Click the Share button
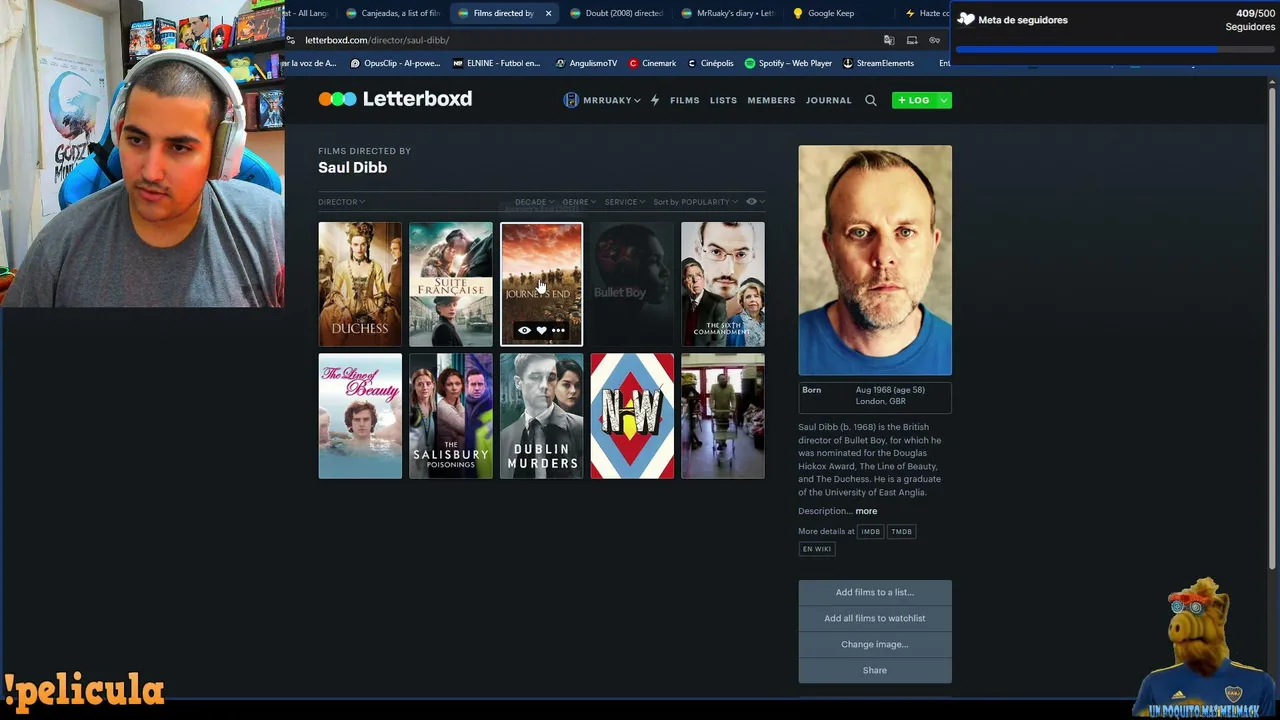The width and height of the screenshot is (1280, 720). point(875,670)
